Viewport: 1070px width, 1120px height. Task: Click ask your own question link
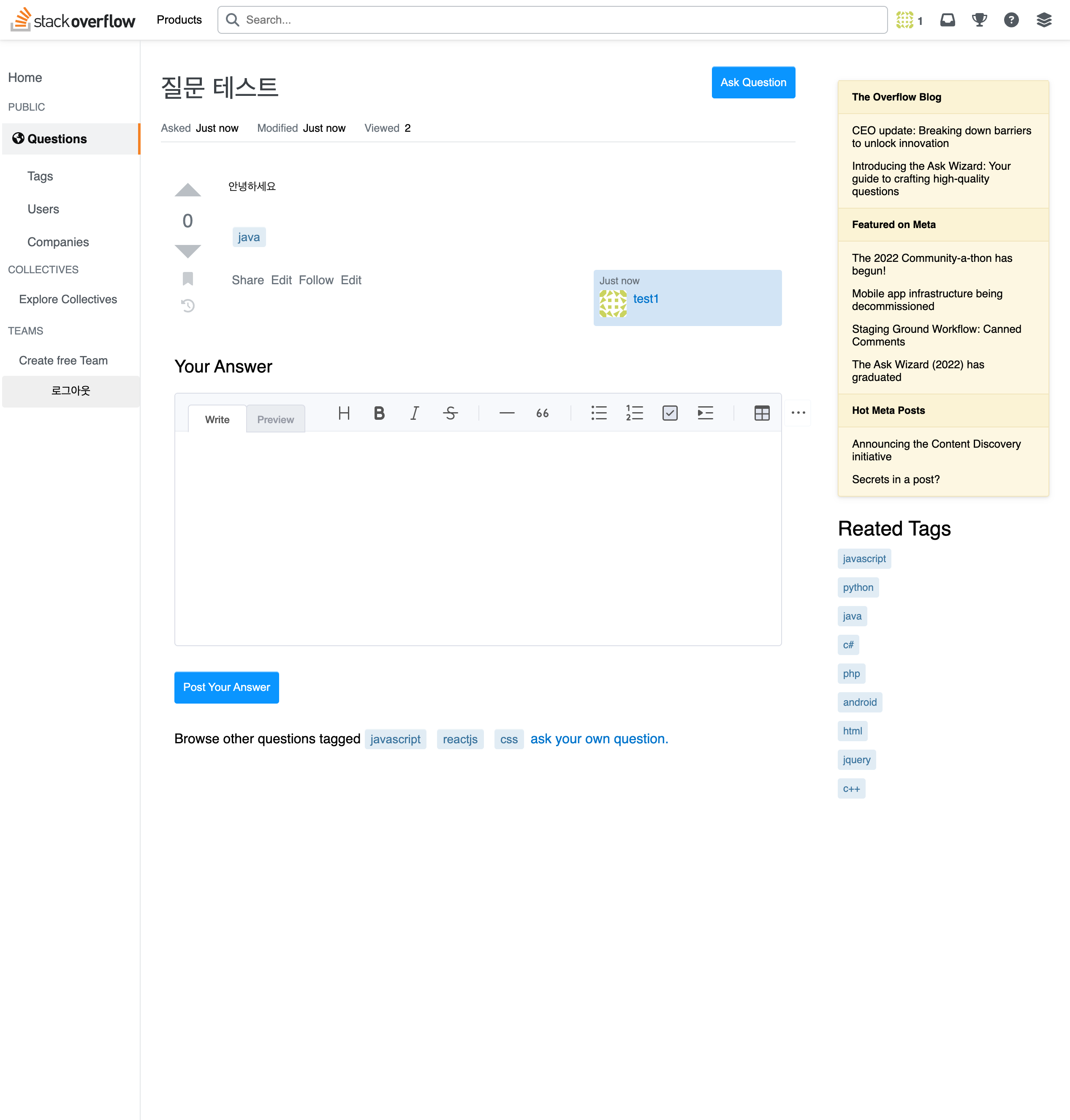tap(599, 739)
